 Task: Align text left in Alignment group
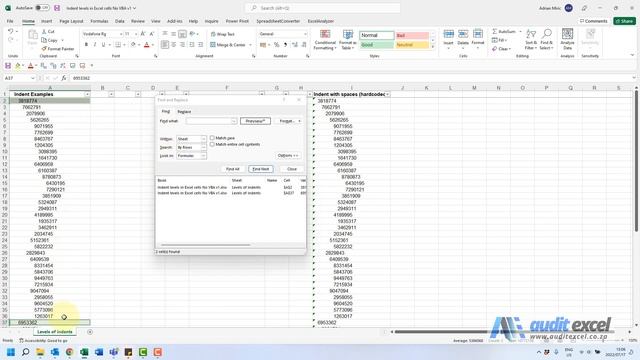point(164,44)
